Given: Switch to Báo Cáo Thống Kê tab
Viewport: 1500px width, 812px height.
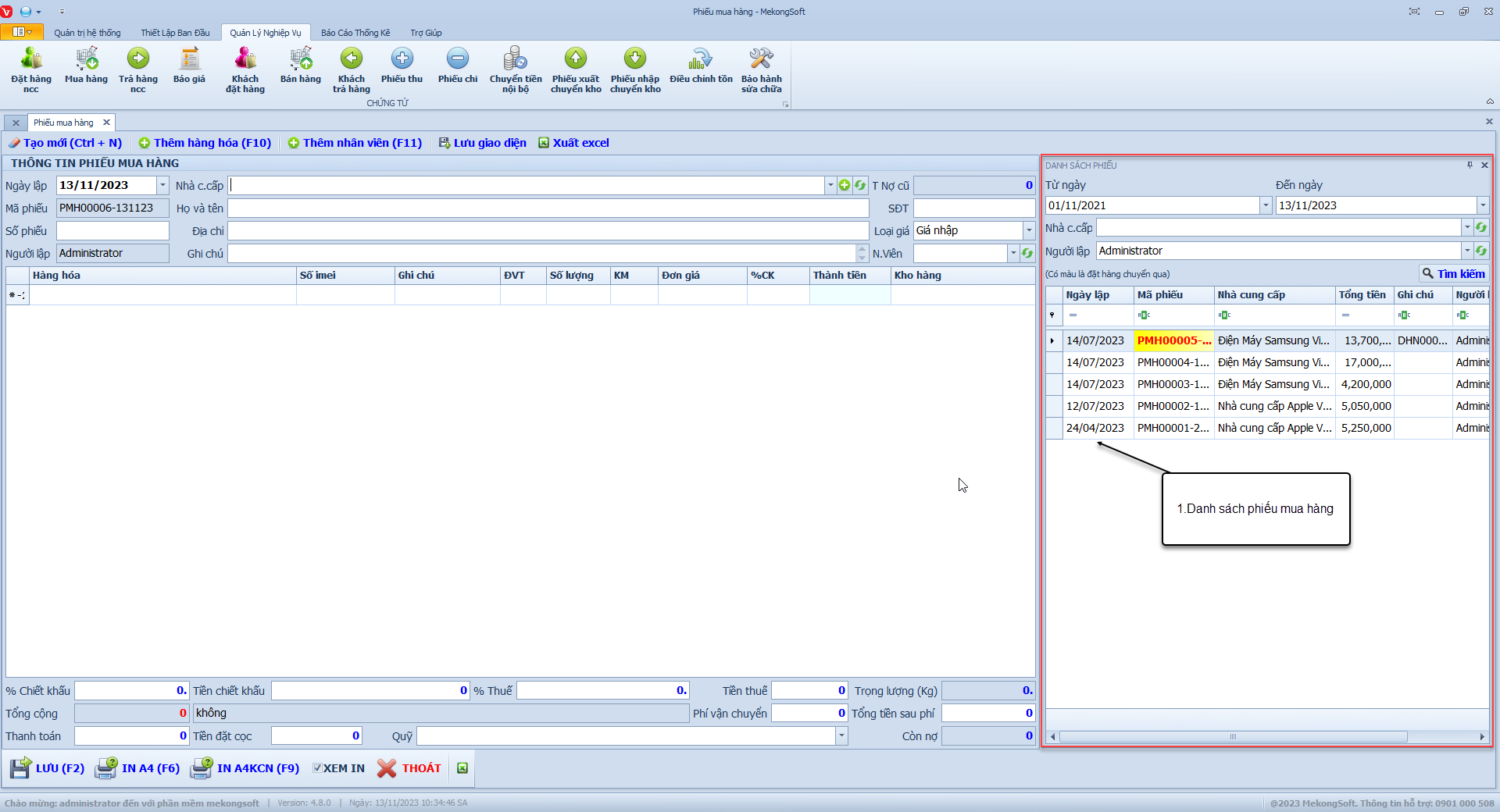Looking at the screenshot, I should 355,33.
